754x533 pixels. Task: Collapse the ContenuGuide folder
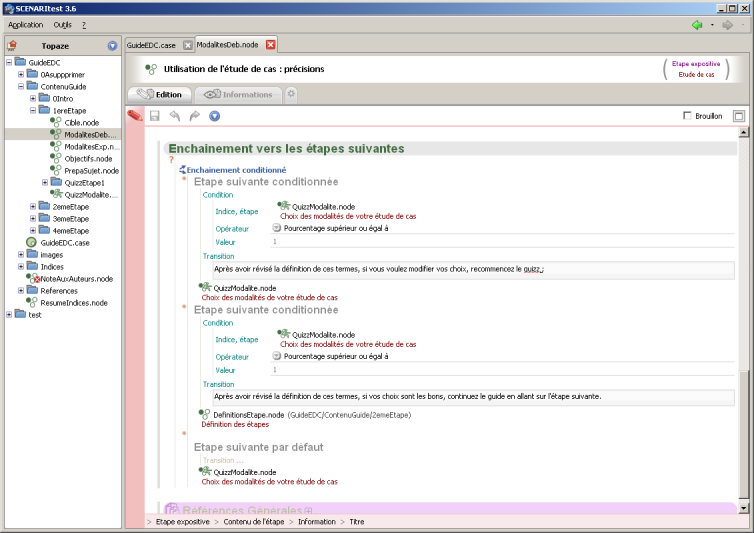20,86
